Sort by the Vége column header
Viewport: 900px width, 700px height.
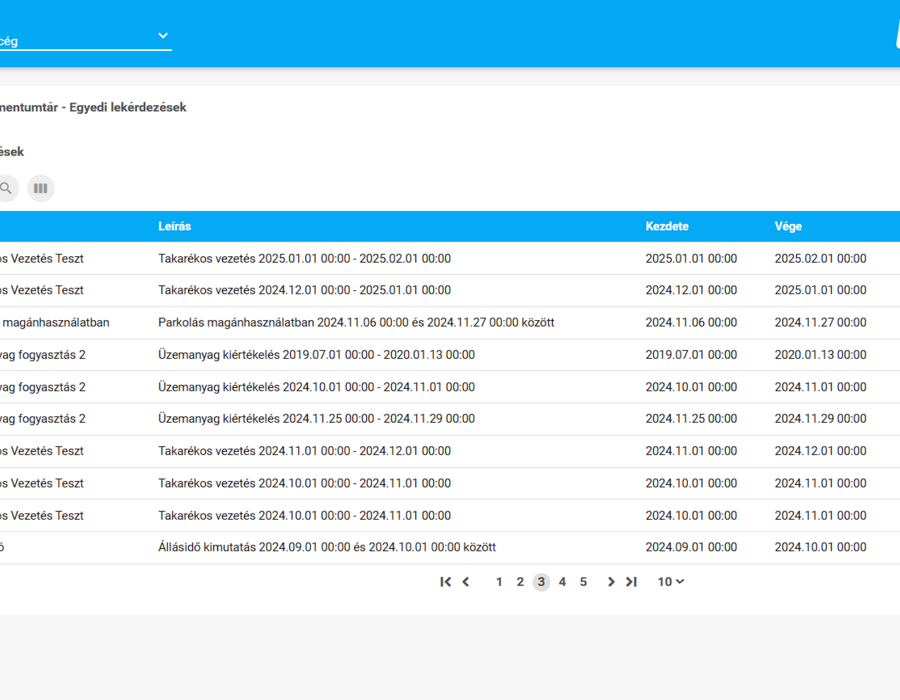click(788, 226)
